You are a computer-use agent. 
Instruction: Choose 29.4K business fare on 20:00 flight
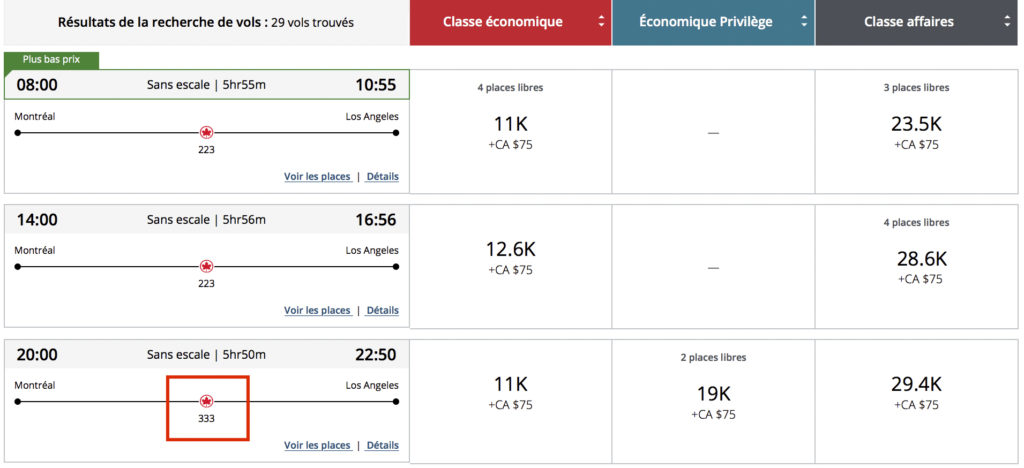[x=916, y=385]
